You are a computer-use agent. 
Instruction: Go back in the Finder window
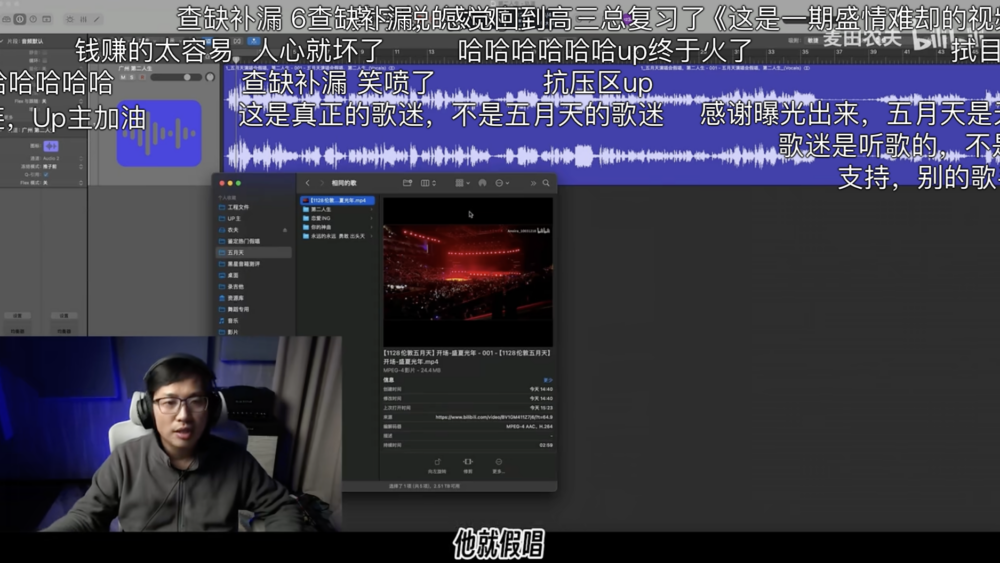pyautogui.click(x=307, y=183)
